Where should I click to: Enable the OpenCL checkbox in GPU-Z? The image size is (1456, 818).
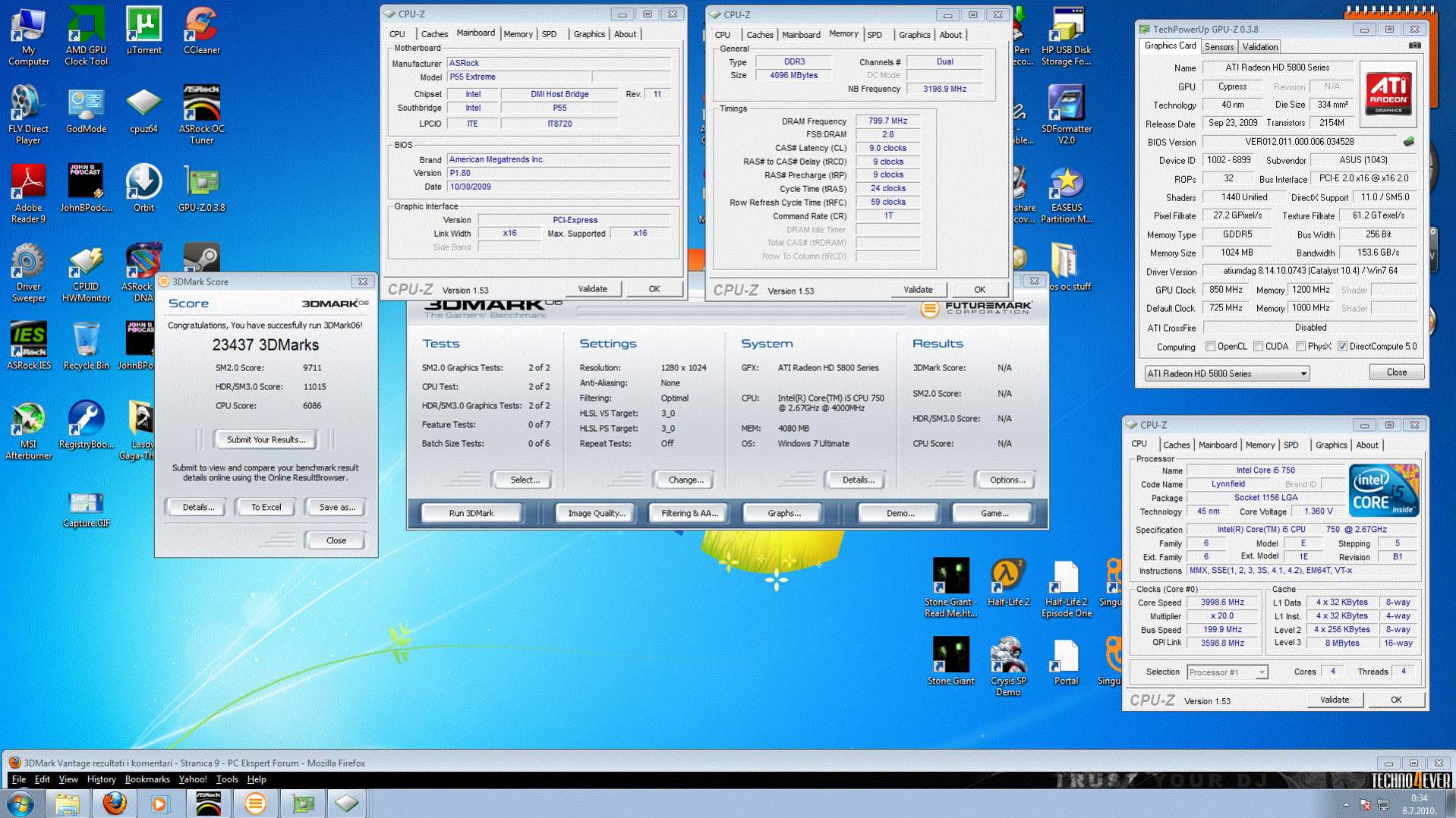[1210, 347]
